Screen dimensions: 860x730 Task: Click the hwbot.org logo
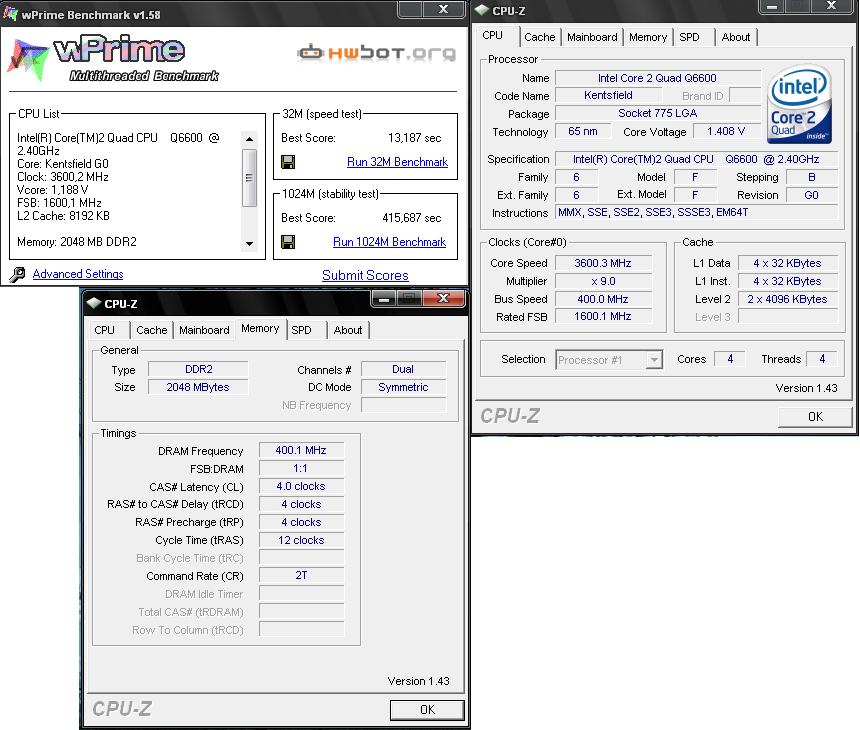pos(376,53)
